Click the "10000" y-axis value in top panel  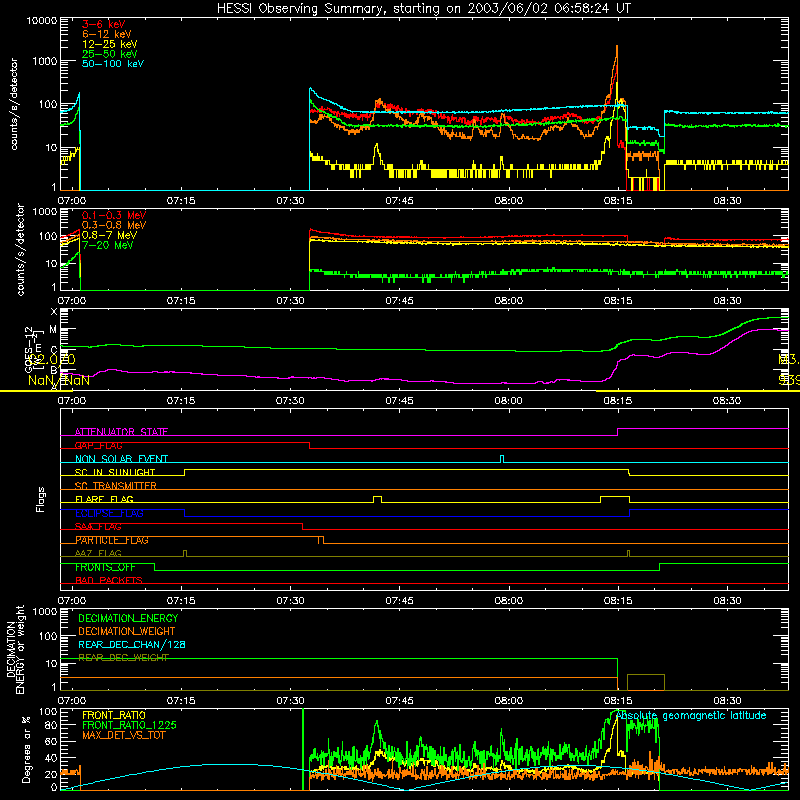[42, 21]
